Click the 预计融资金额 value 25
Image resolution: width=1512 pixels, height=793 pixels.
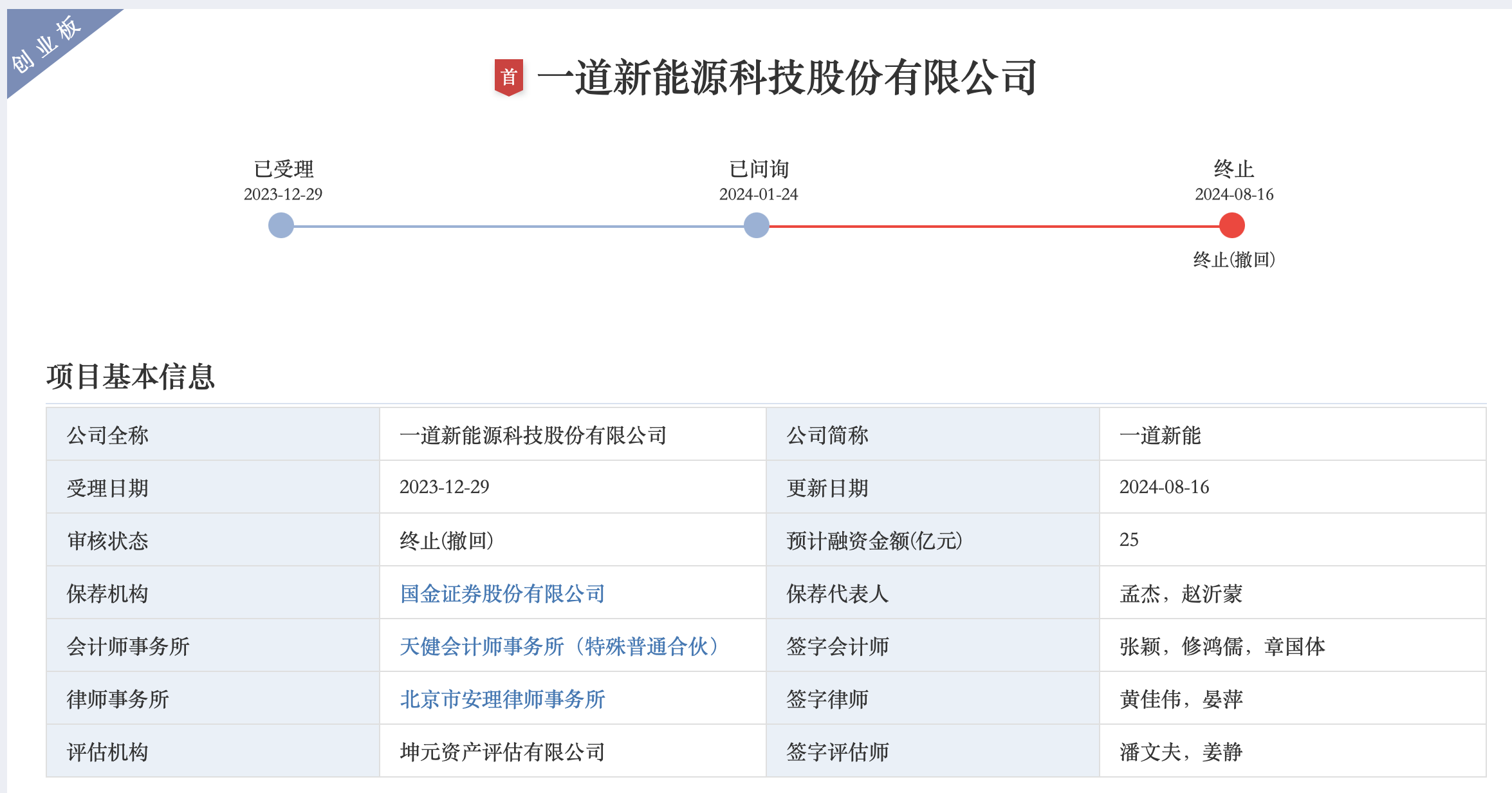coord(1129,539)
